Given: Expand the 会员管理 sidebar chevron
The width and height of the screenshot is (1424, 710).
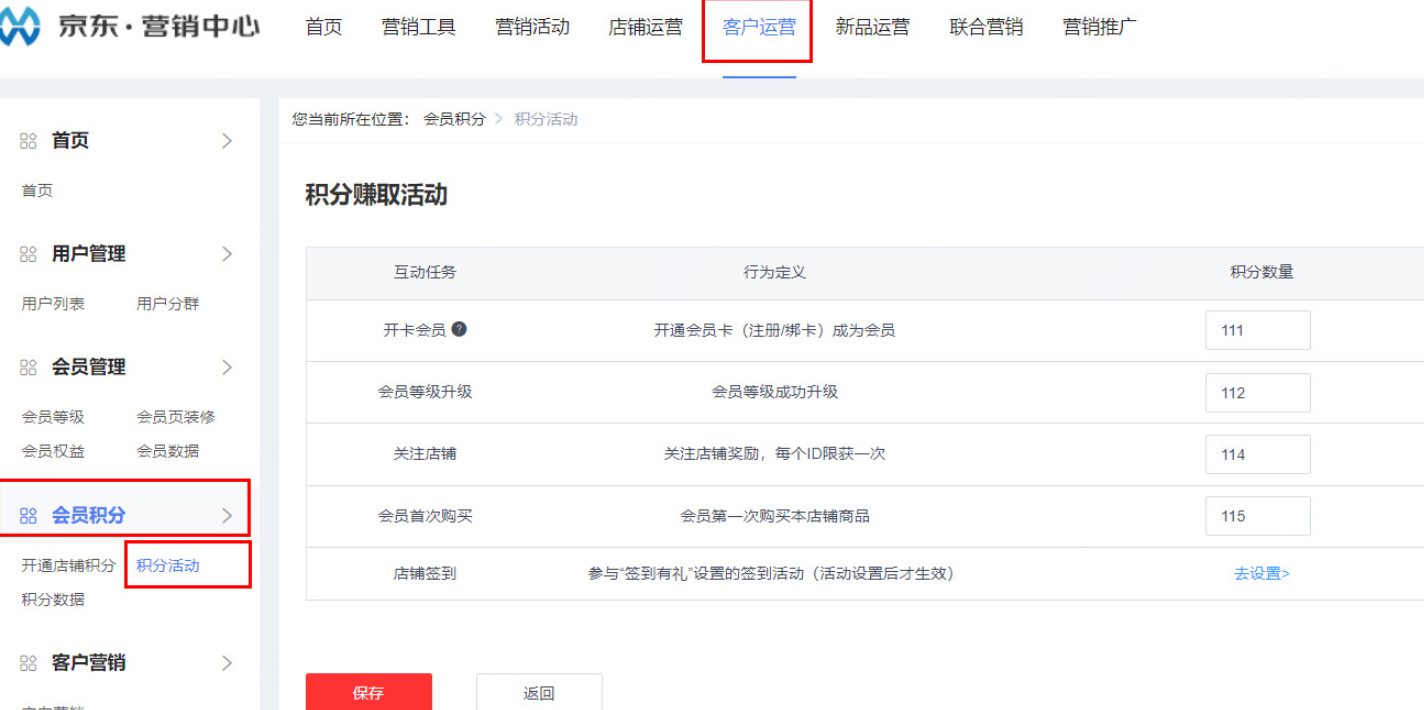Looking at the screenshot, I should coord(227,367).
